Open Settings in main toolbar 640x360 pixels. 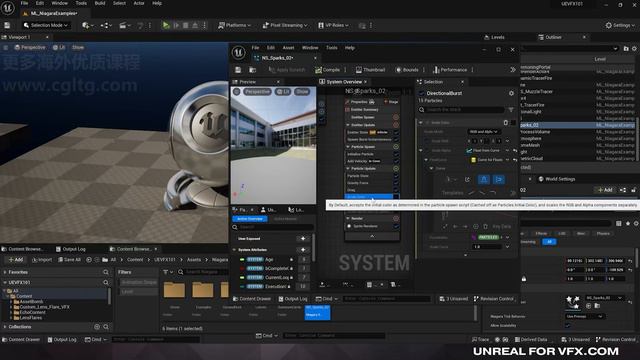(620, 25)
